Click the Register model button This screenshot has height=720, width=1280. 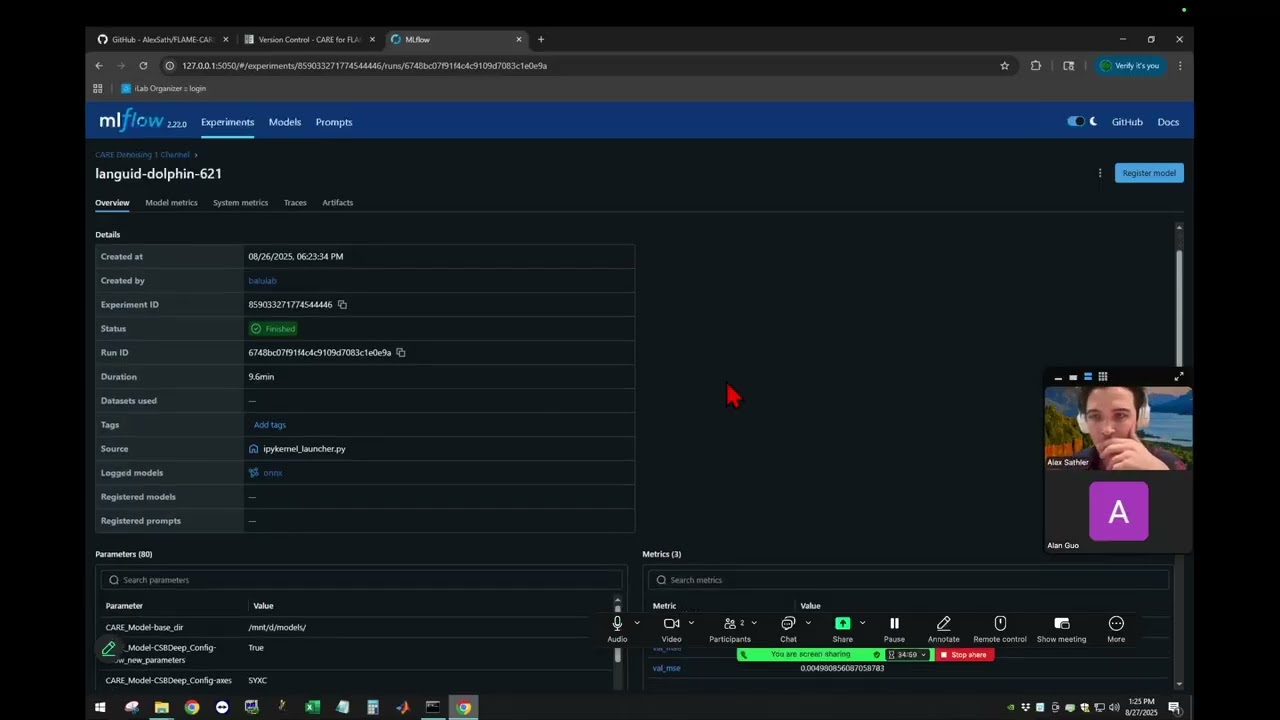(x=1149, y=173)
